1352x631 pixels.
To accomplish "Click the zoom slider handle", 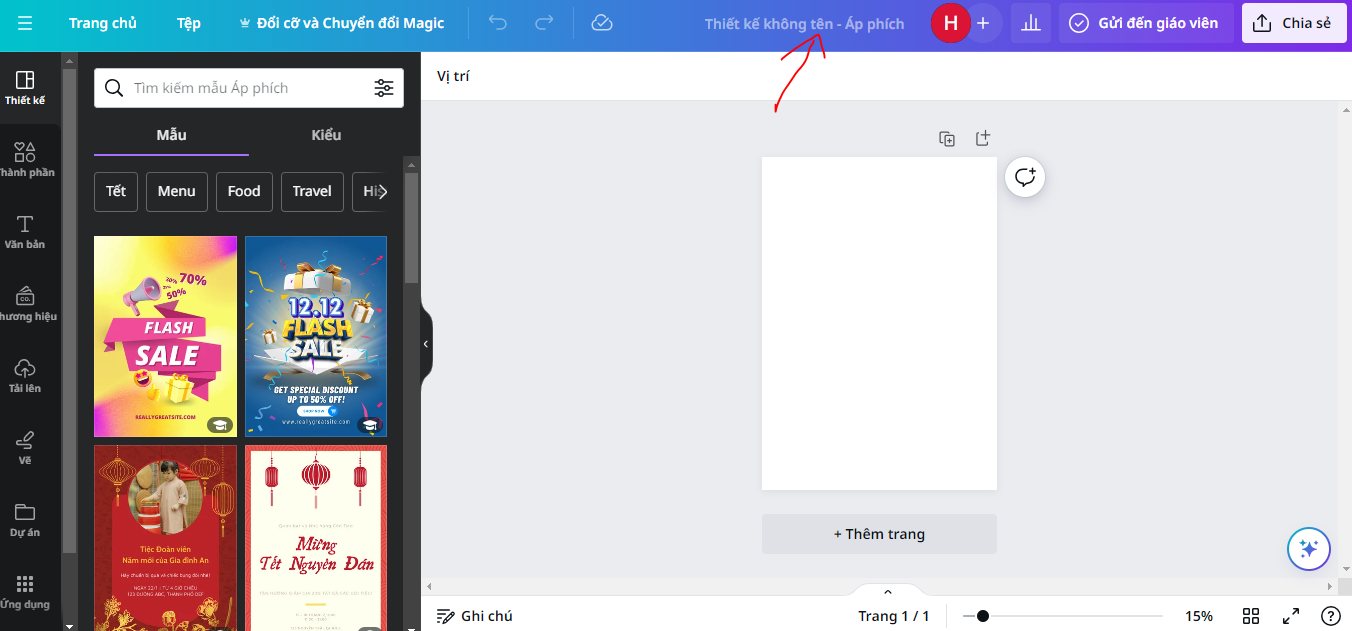I will 983,616.
